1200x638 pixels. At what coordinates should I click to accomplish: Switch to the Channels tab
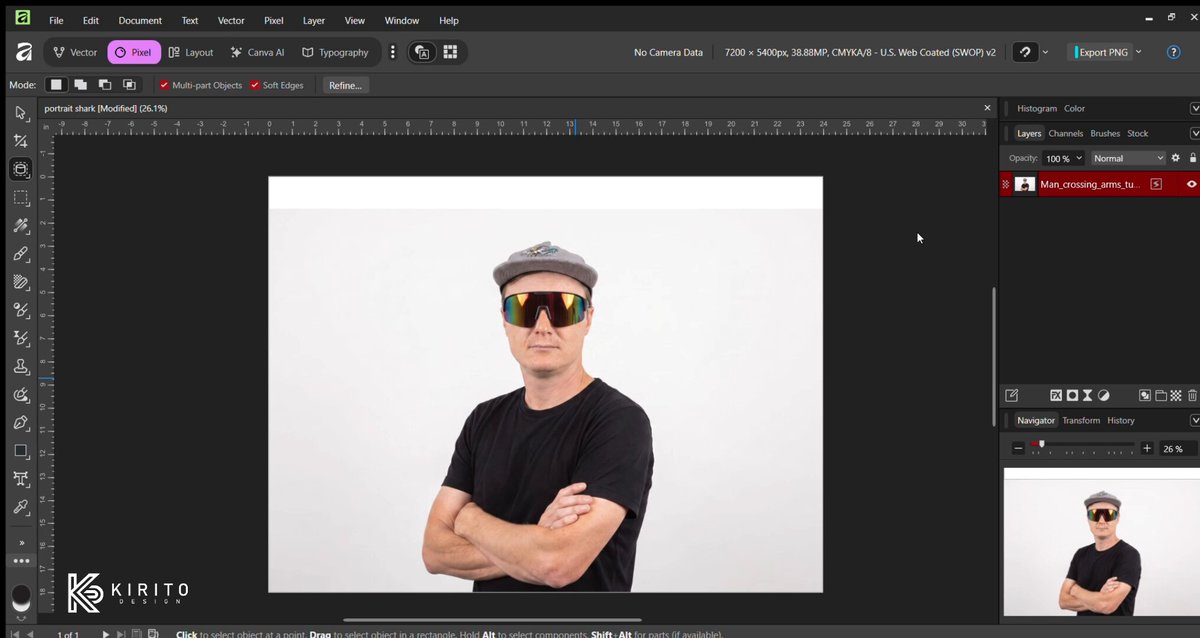[1065, 133]
